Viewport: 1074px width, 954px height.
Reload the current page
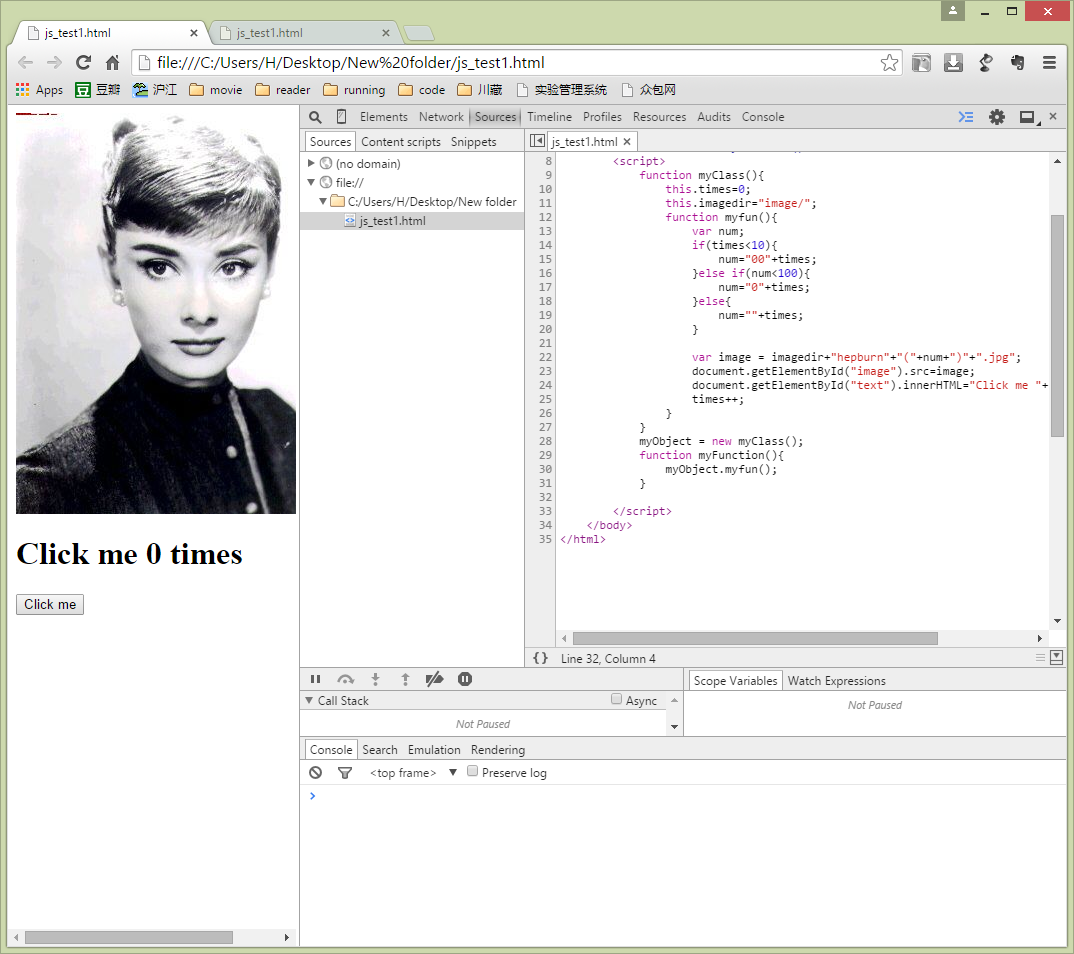[x=84, y=63]
